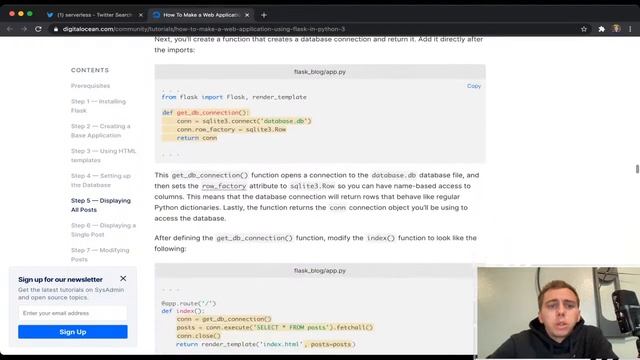This screenshot has width=640, height=360.
Task: Click the 'return render_template' code line
Action: (266, 344)
